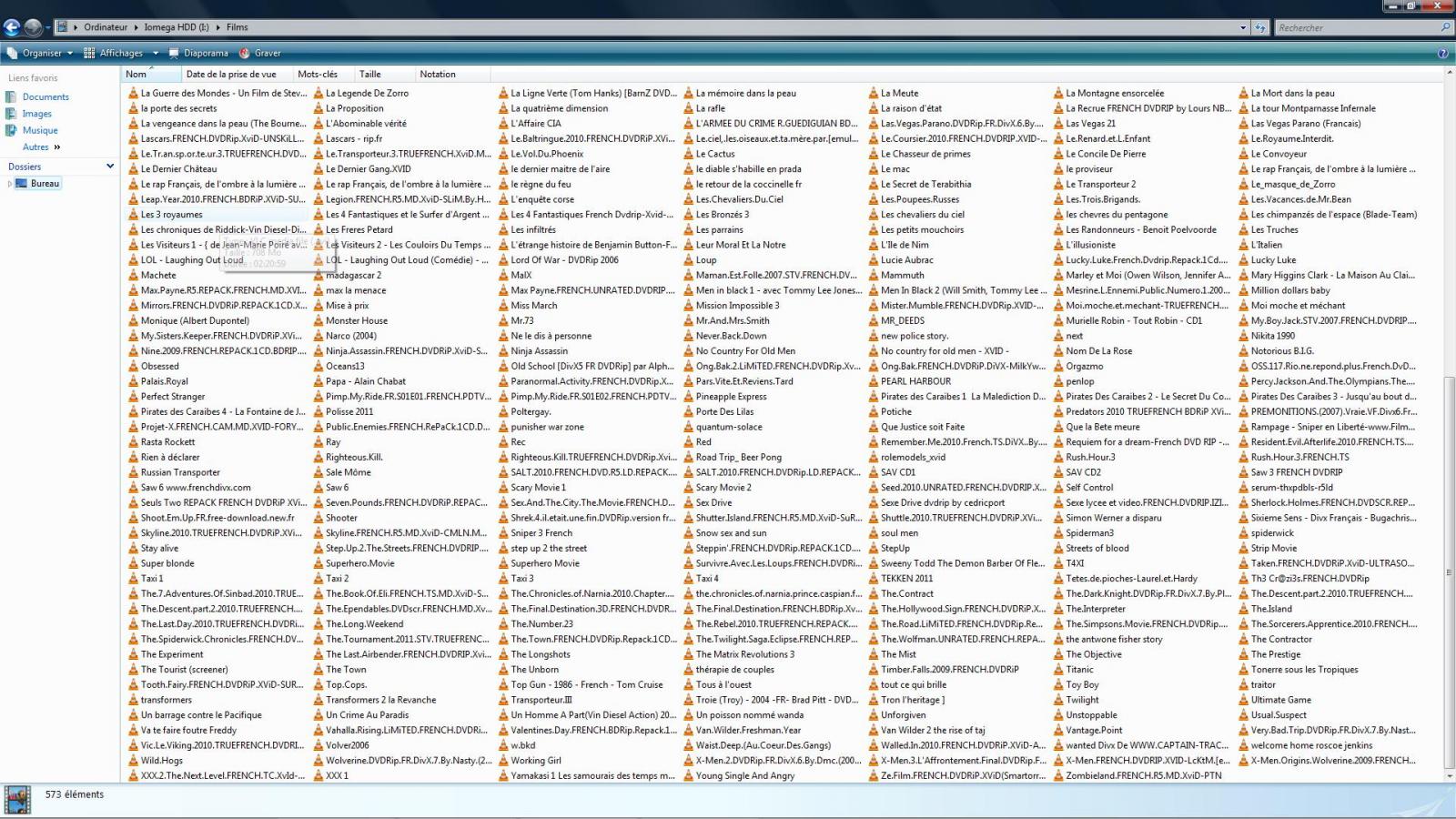Click the Images icon in favorites
The image size is (1456, 819).
click(x=12, y=114)
